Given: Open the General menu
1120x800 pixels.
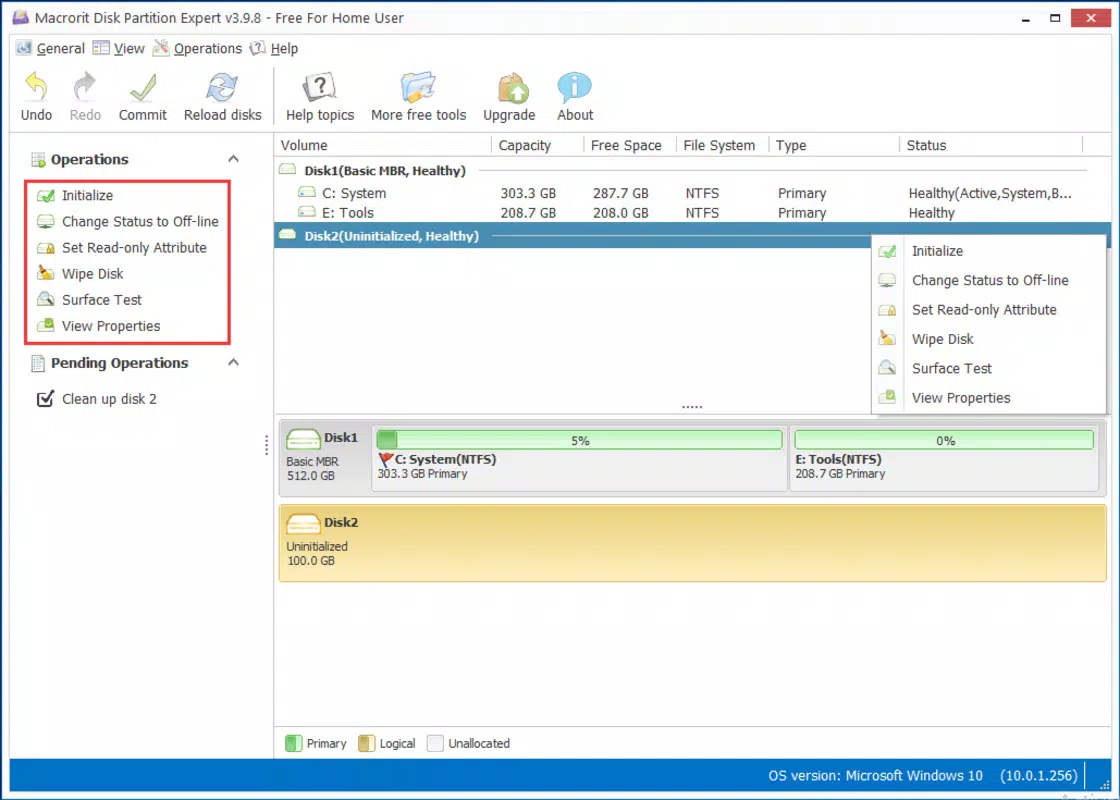Looking at the screenshot, I should (x=50, y=49).
